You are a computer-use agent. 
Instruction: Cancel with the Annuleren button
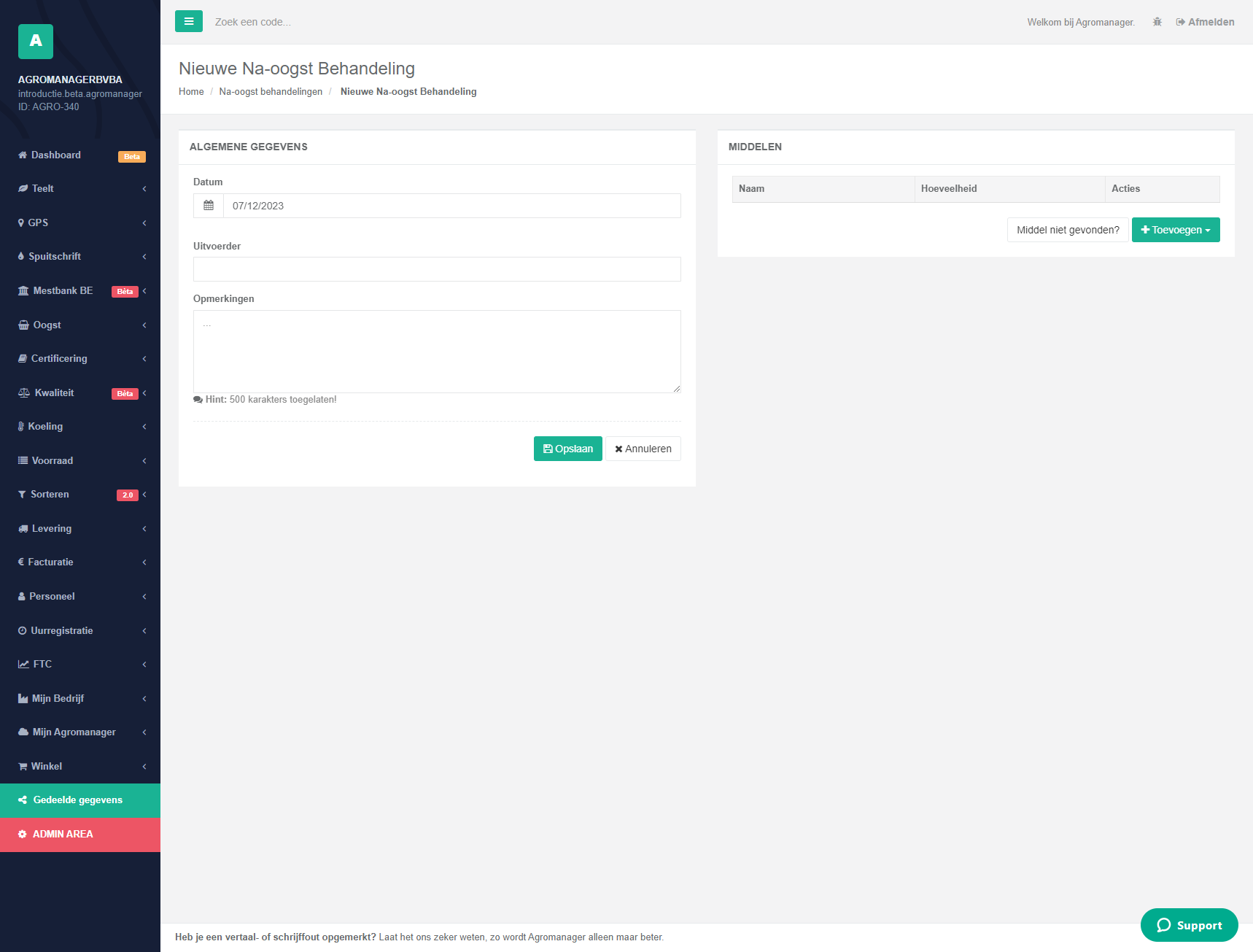coord(643,449)
